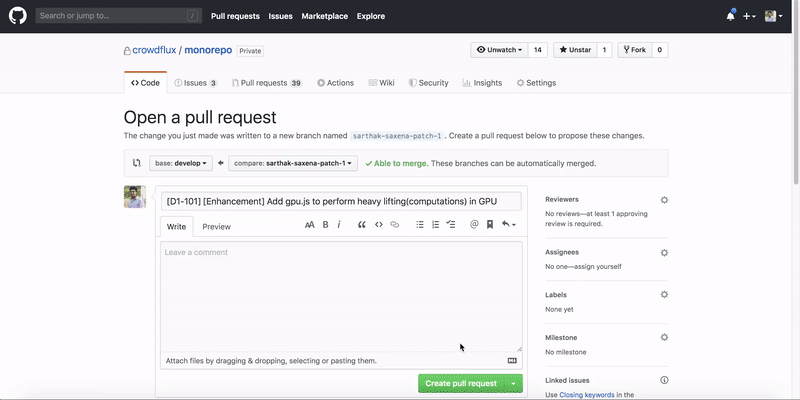Click Marketplace in top navigation
Screen dimensions: 800x400
(324, 16)
